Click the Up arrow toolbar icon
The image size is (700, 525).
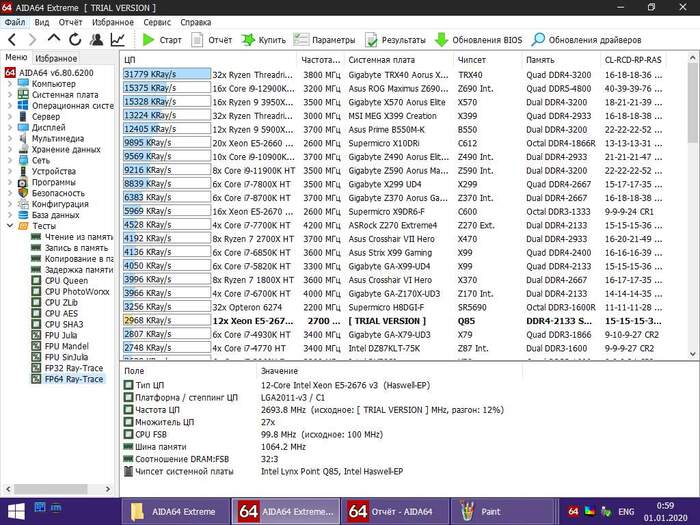(53, 40)
